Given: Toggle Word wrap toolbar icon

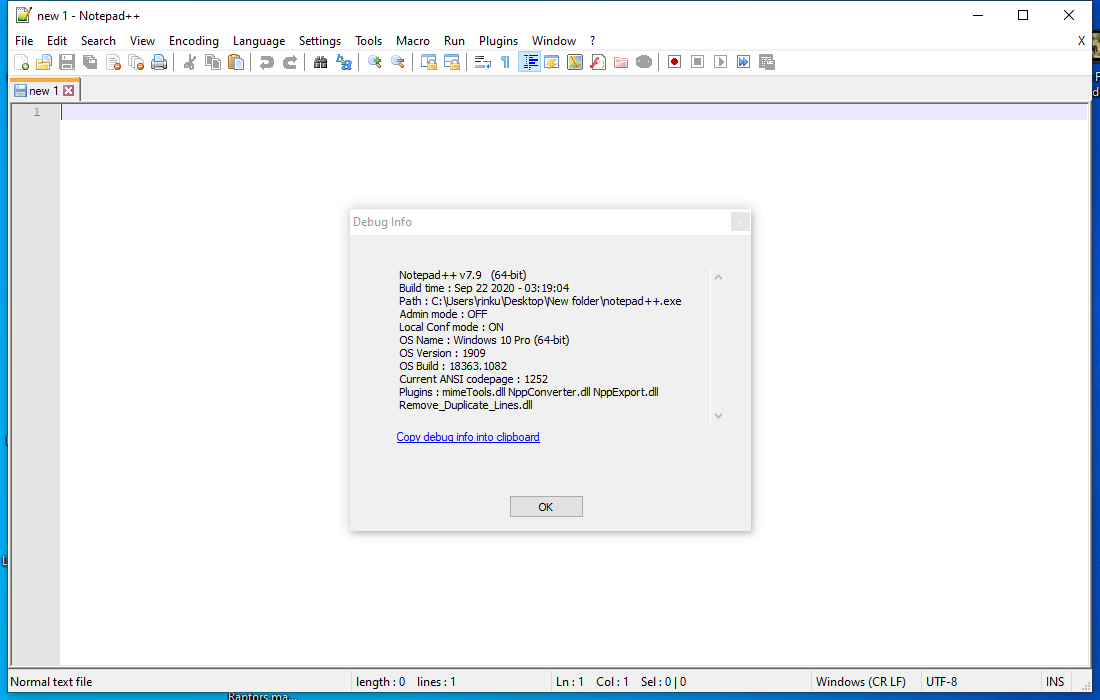Looking at the screenshot, I should pos(483,62).
